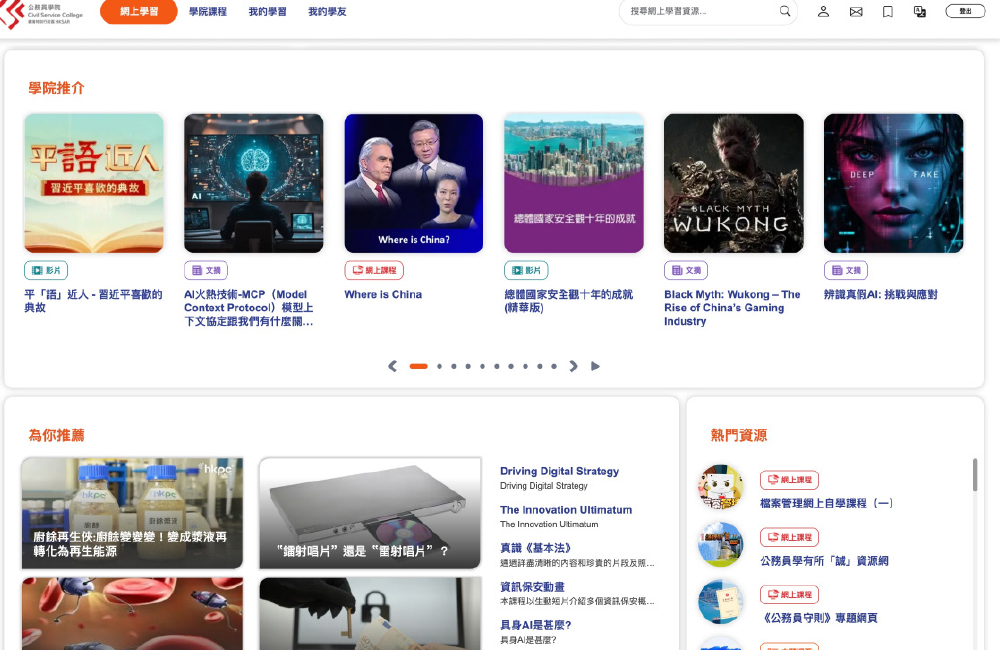
Task: Open the Black Myth Wukong thumbnail
Action: click(x=733, y=183)
